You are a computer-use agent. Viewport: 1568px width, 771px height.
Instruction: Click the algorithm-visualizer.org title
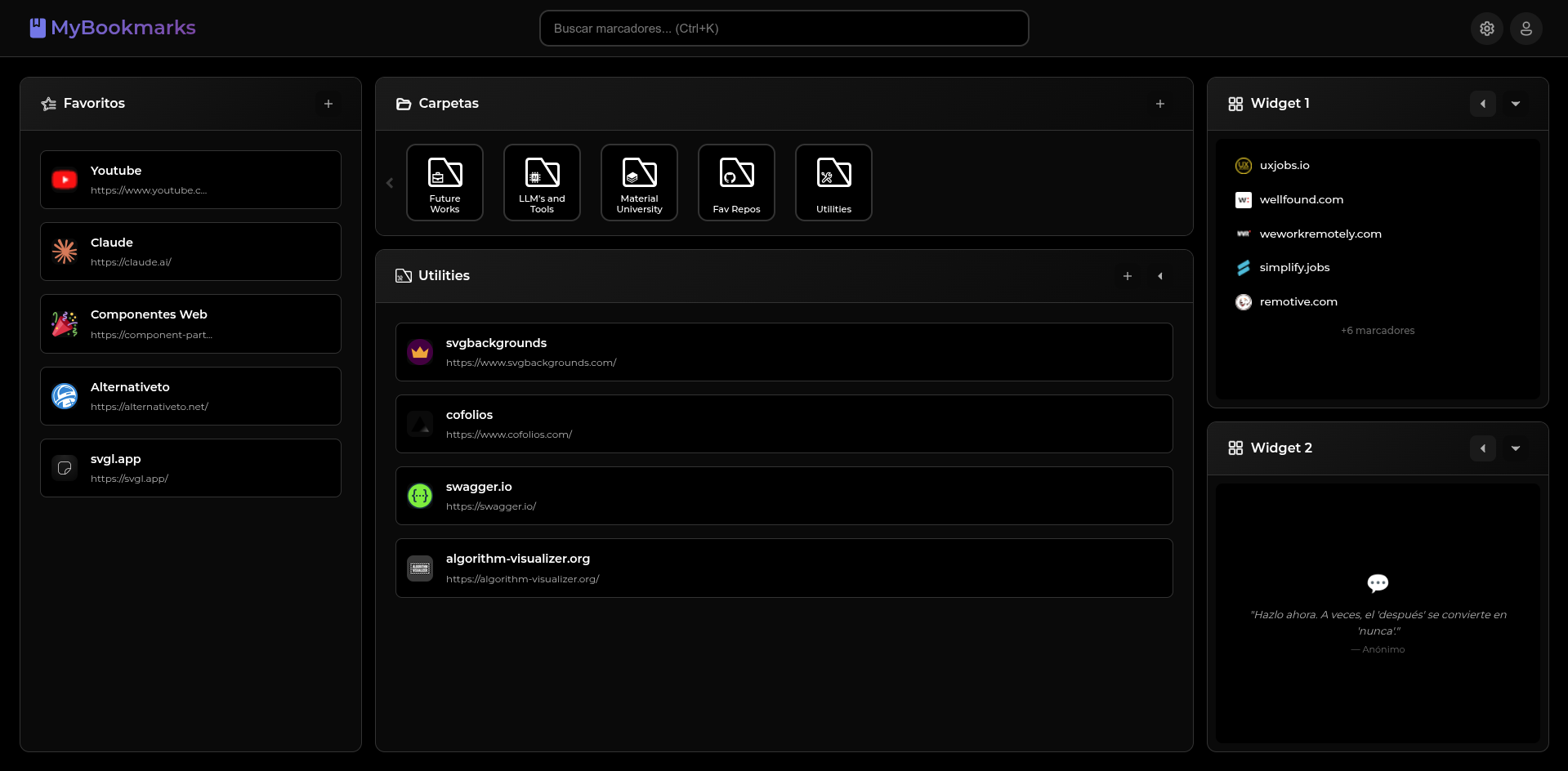[518, 559]
